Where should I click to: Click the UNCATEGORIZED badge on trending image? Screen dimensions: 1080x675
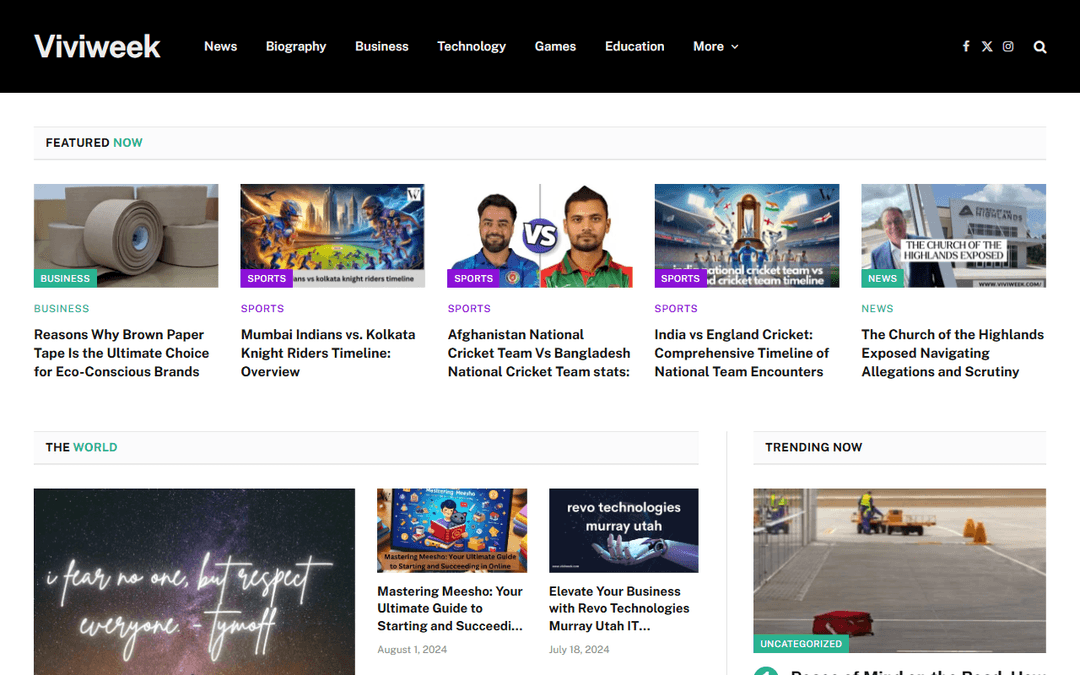(801, 643)
